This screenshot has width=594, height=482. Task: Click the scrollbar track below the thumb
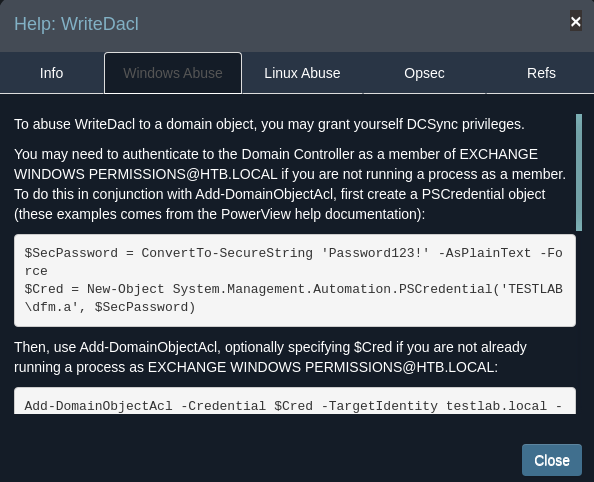point(578,322)
